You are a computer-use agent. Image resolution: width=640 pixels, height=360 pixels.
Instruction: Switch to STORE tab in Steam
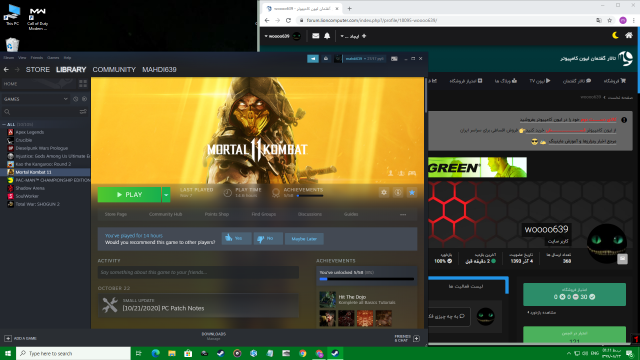coord(38,70)
